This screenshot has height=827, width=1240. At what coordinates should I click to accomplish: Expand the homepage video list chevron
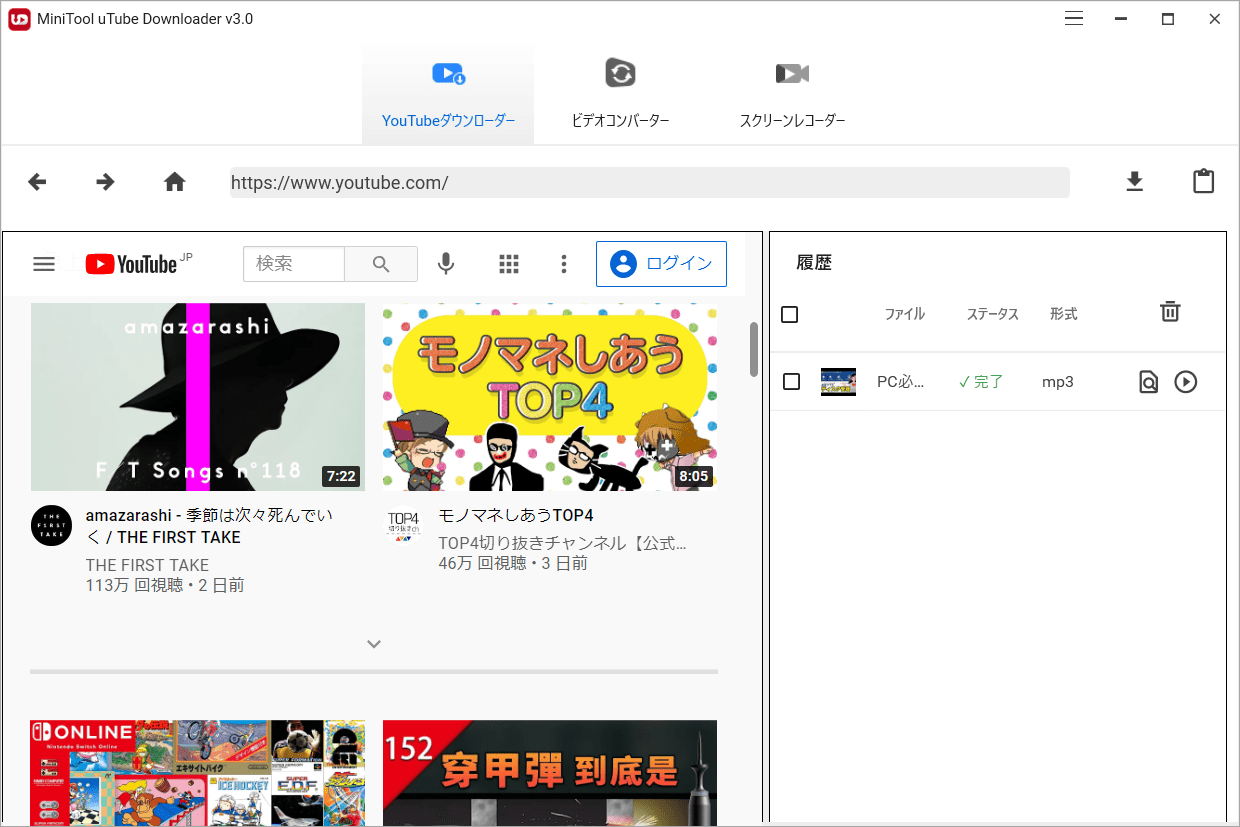(373, 644)
